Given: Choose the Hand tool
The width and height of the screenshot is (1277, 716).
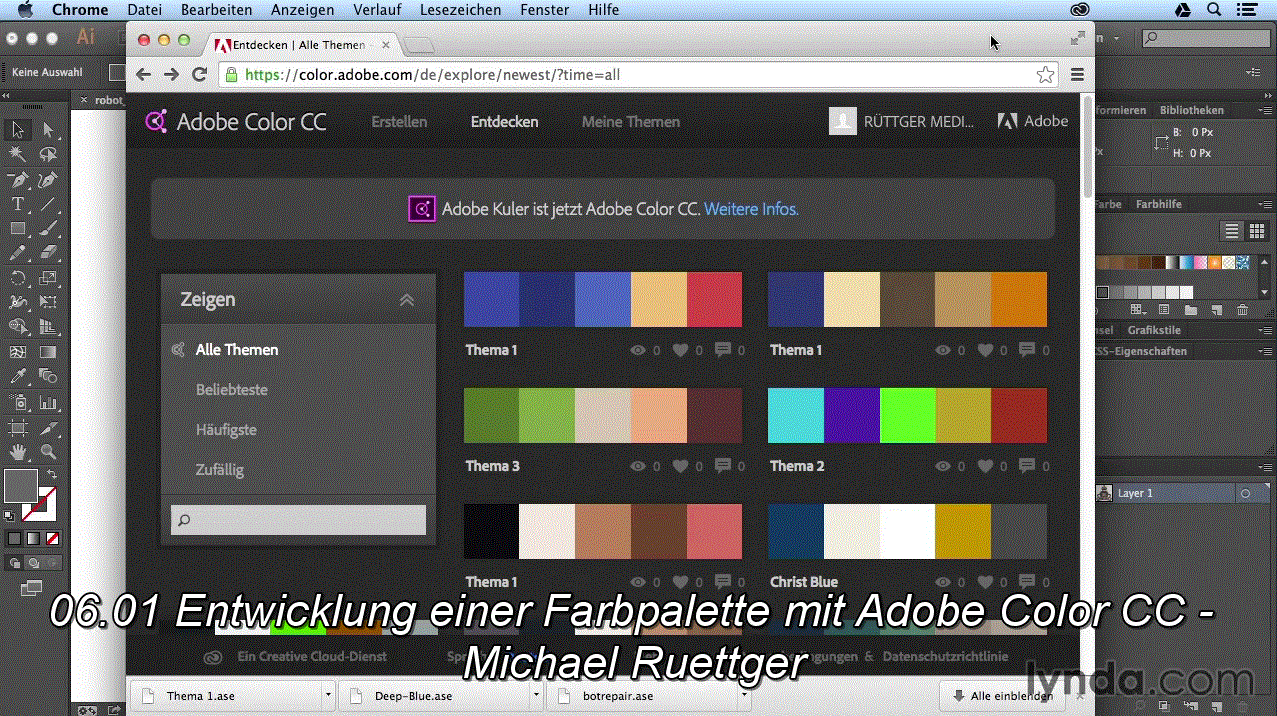Looking at the screenshot, I should point(17,453).
